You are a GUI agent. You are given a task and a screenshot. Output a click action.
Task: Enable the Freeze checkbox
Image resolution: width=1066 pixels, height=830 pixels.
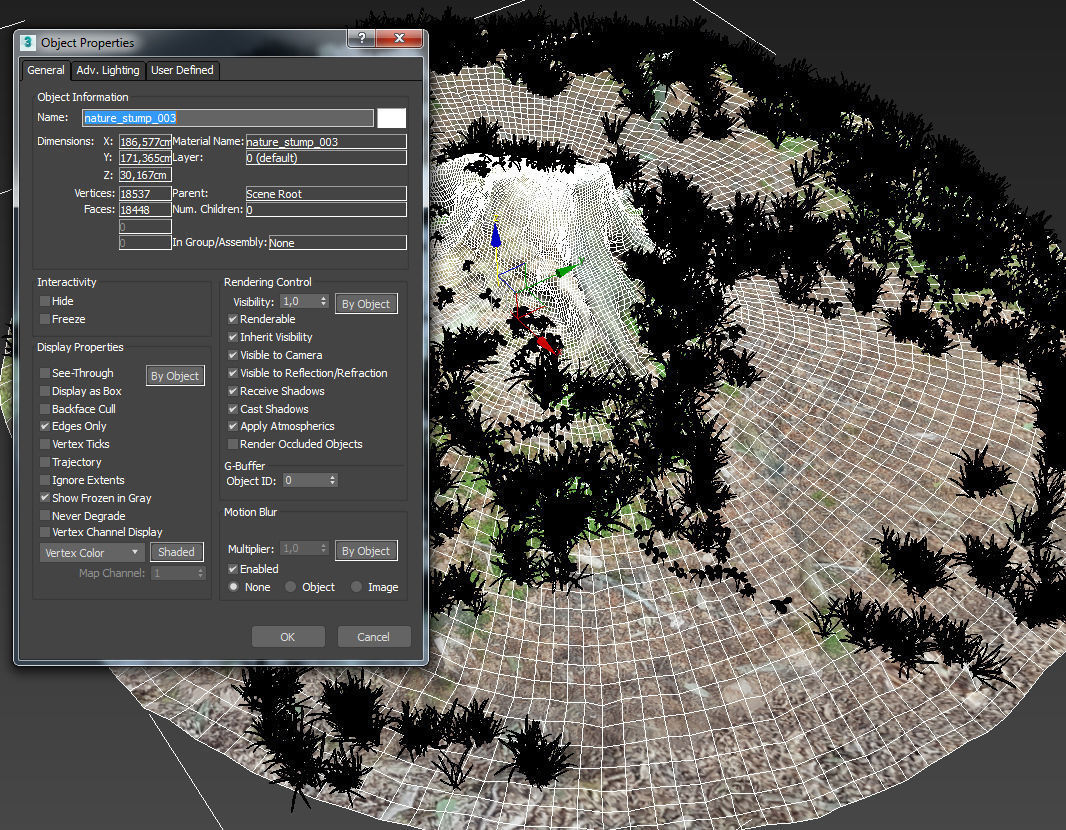pos(45,319)
